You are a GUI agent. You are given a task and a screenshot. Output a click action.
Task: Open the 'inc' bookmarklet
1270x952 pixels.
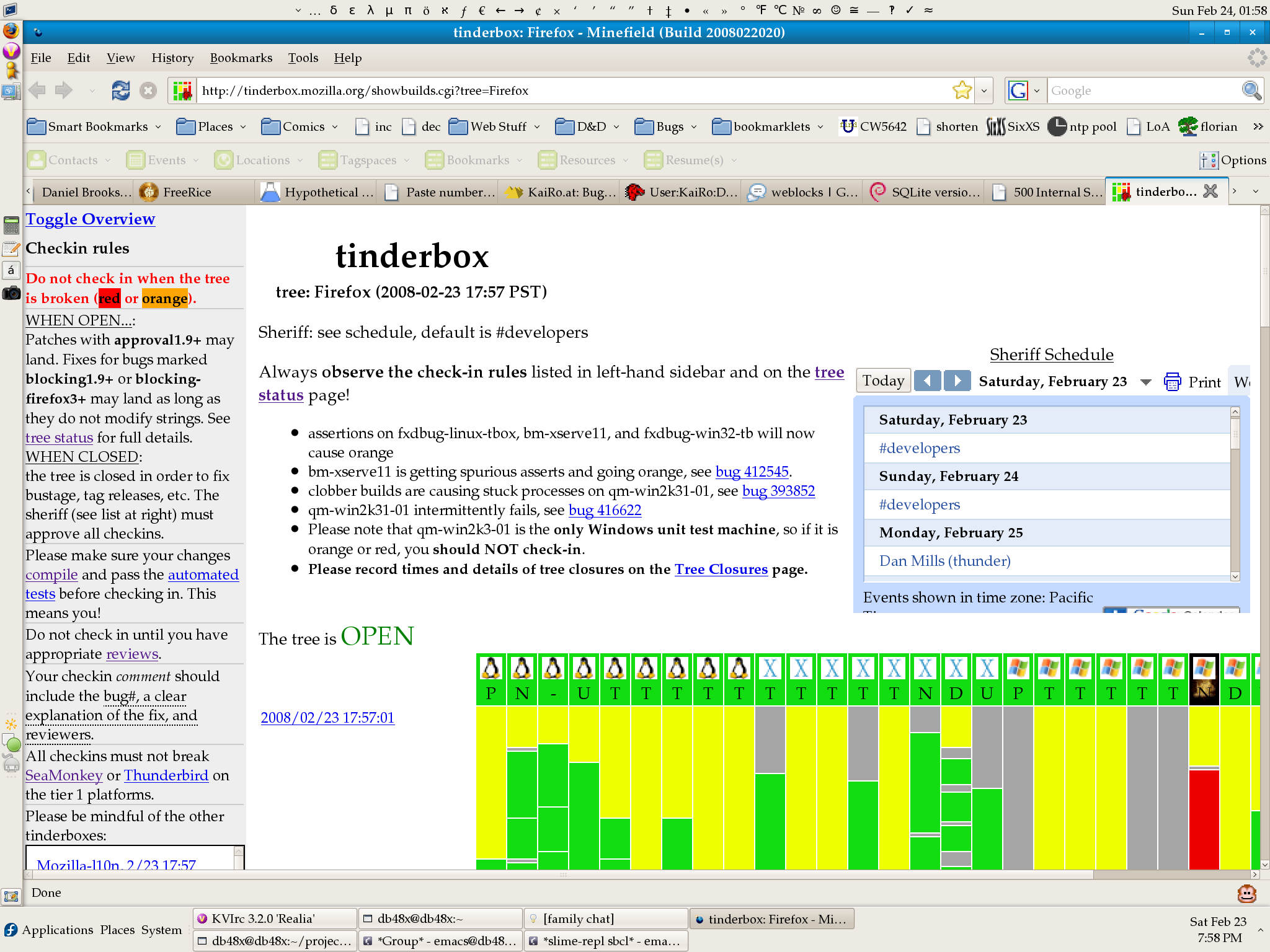pyautogui.click(x=373, y=126)
